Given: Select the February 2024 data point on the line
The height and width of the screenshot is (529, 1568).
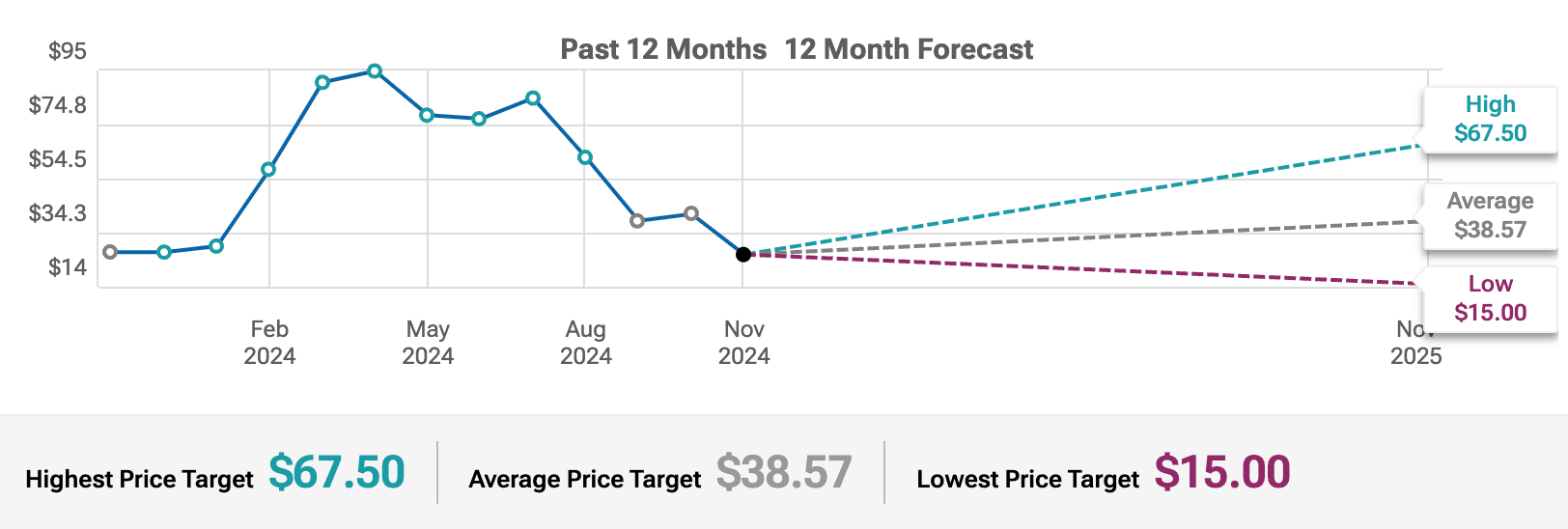Looking at the screenshot, I should [x=268, y=170].
